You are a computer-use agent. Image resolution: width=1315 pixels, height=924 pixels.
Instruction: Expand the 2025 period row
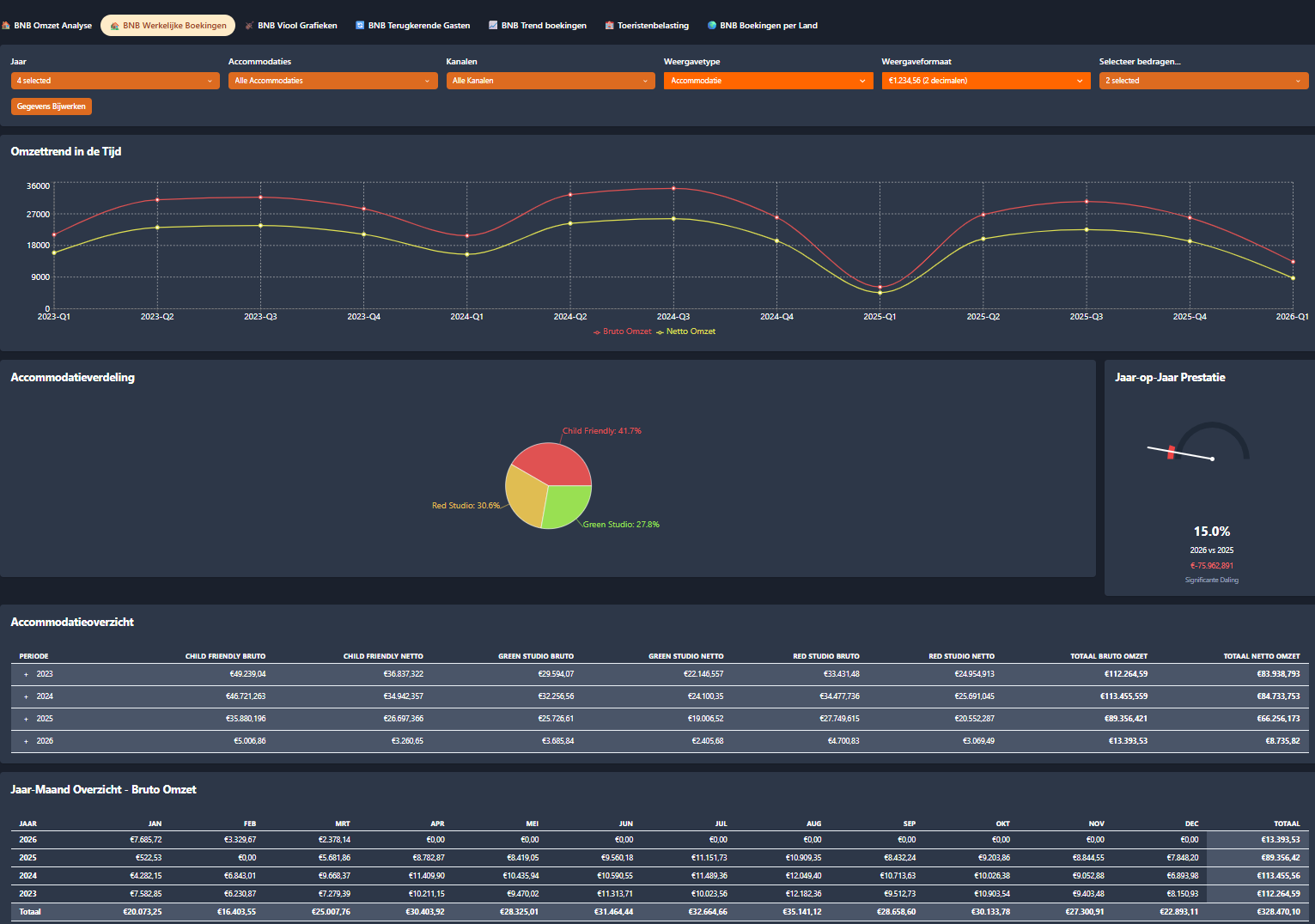(26, 719)
